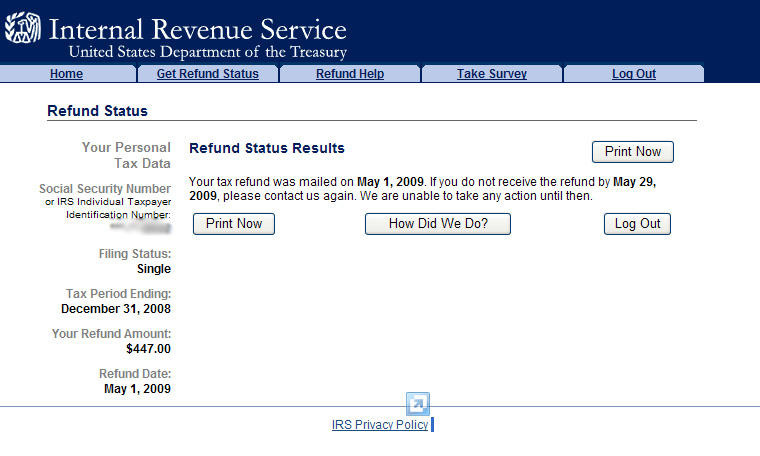Click the refund amount $447.00

pyautogui.click(x=148, y=349)
